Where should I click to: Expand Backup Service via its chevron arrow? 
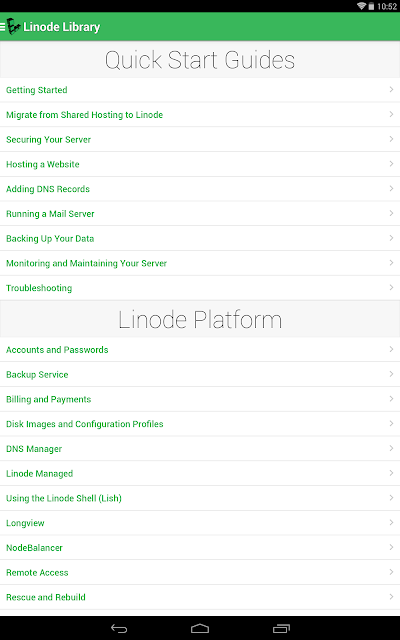391,374
